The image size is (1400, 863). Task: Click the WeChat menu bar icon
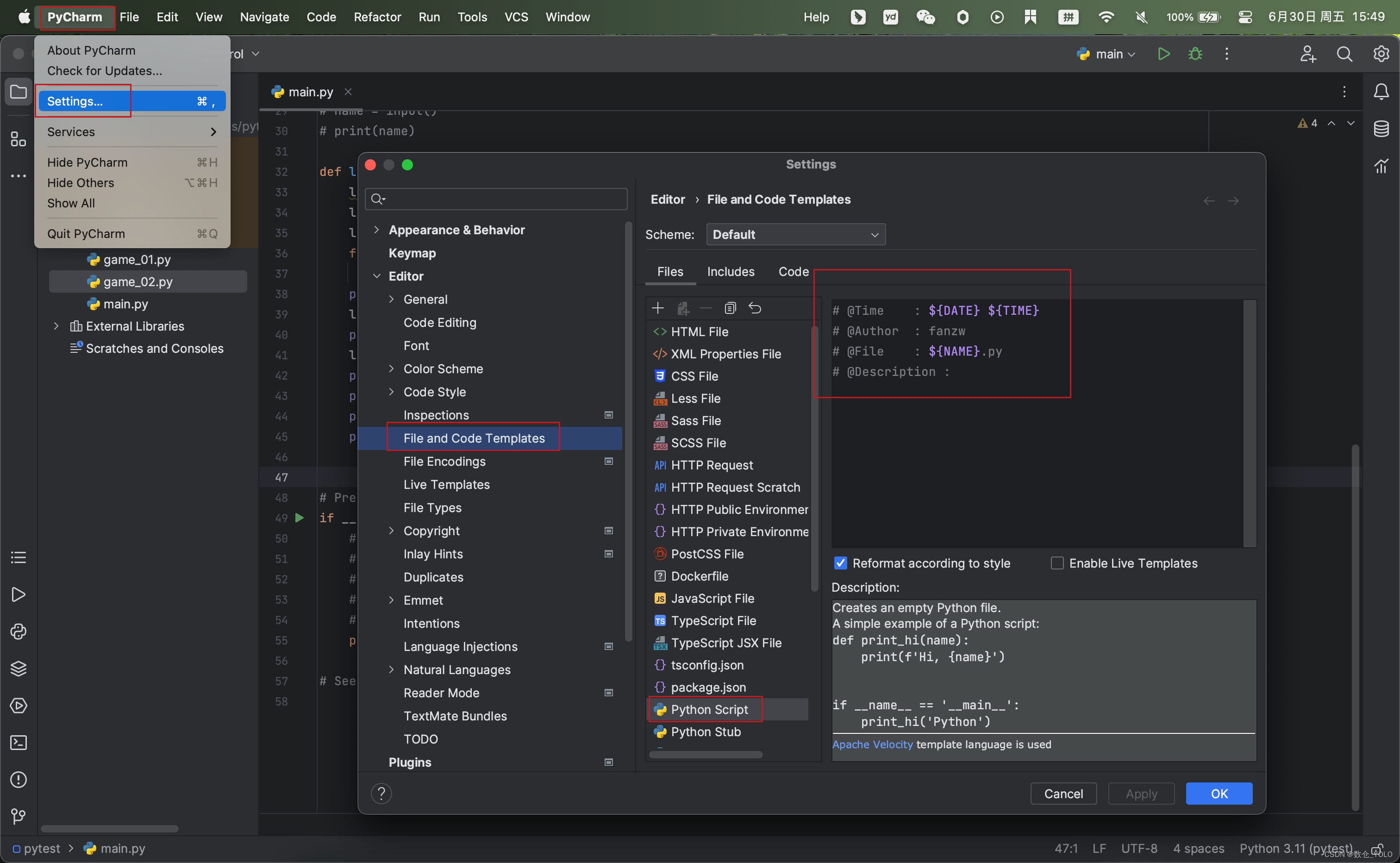coord(925,17)
